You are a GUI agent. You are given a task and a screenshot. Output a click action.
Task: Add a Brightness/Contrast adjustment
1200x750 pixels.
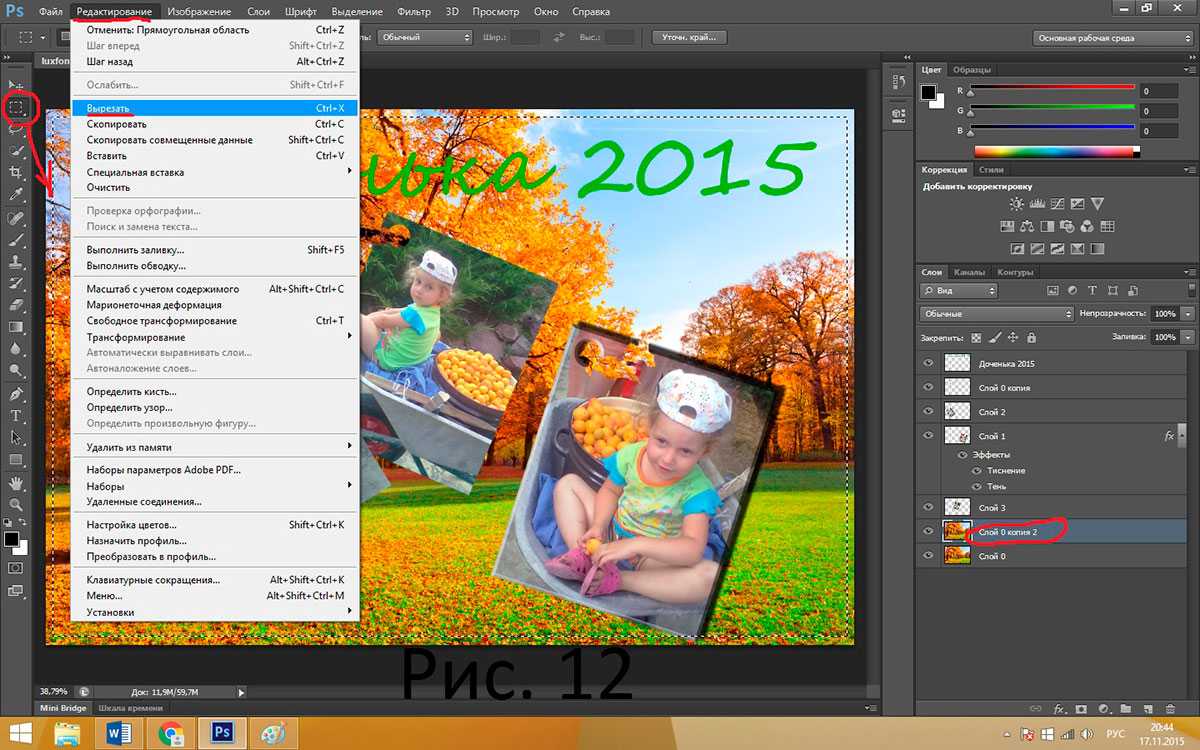click(x=1017, y=204)
